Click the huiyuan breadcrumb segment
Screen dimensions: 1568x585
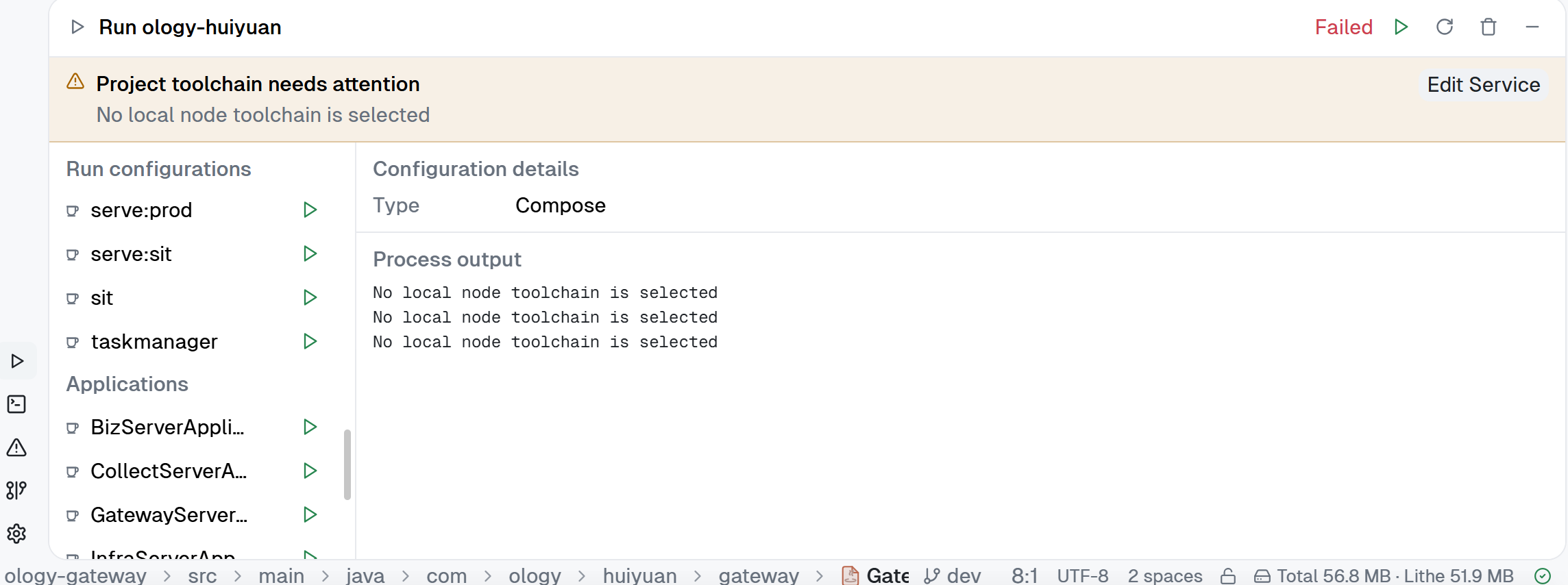point(640,575)
